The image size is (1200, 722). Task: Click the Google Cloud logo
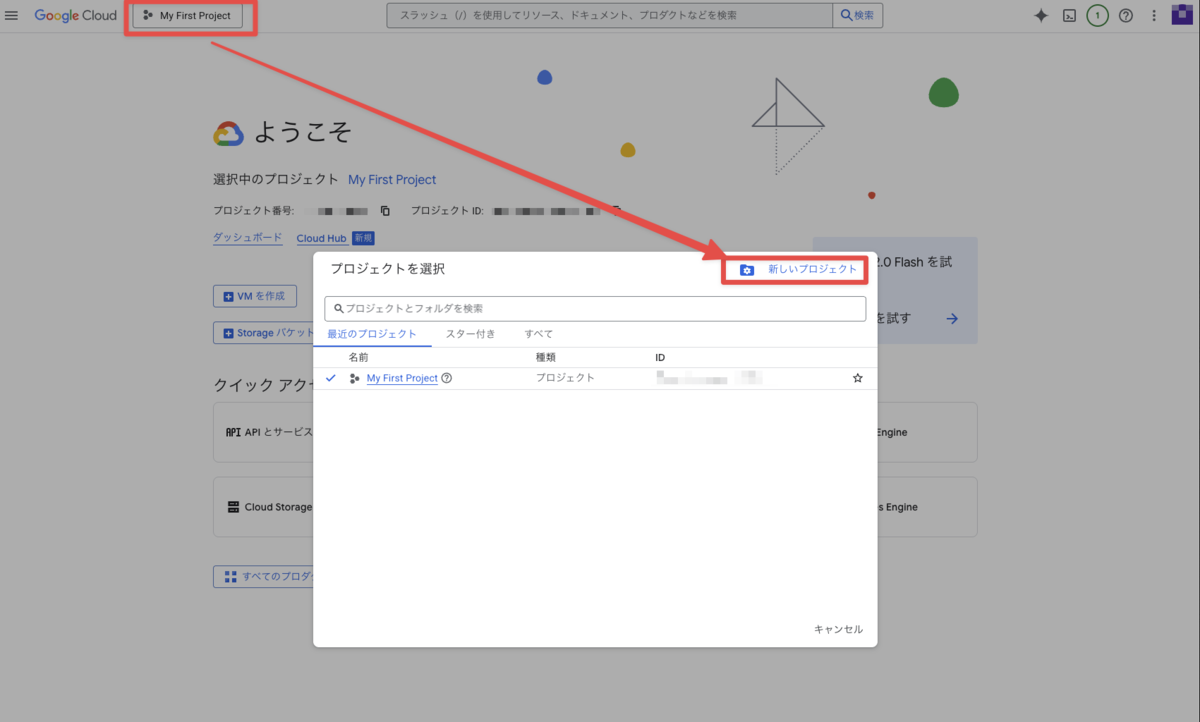point(76,16)
